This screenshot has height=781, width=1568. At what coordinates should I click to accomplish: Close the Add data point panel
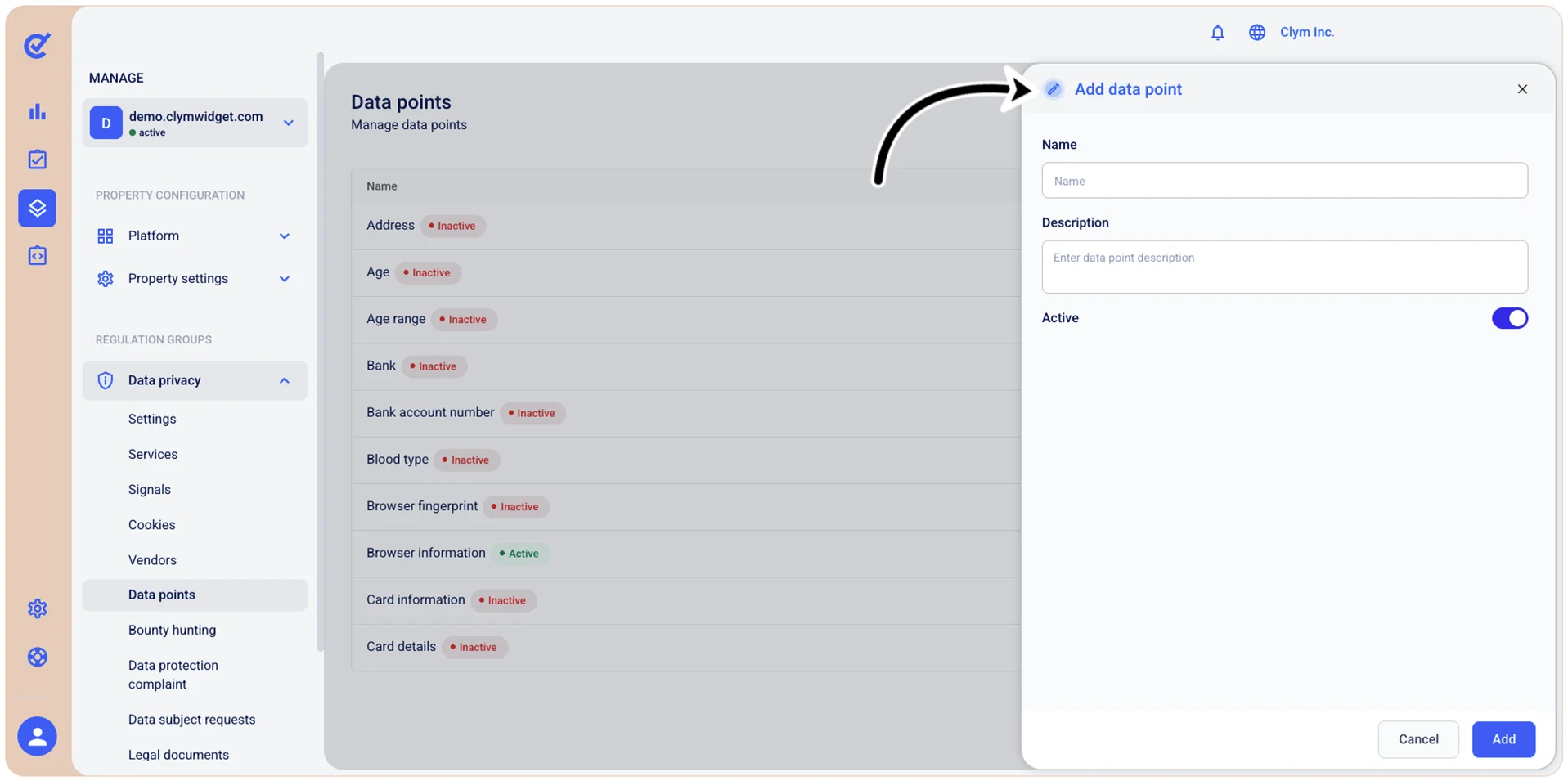tap(1522, 89)
